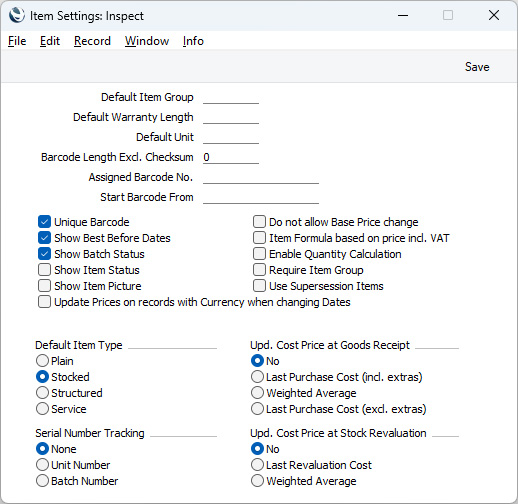Enable the Show Item Picture checkbox
Viewport: 518px width, 504px height.
(44, 286)
